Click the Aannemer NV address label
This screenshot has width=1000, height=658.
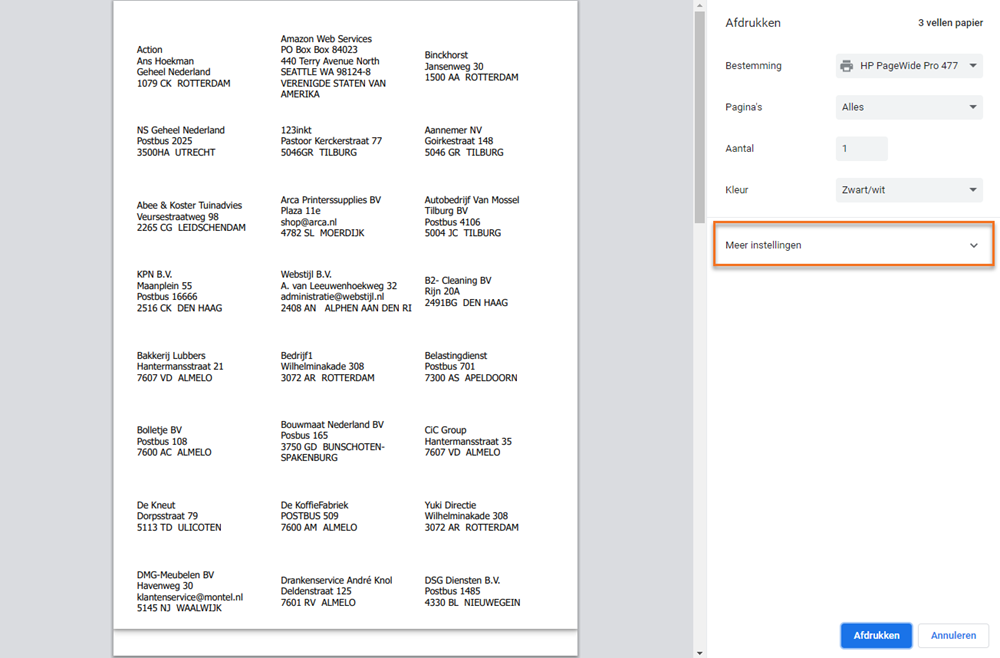pos(464,141)
